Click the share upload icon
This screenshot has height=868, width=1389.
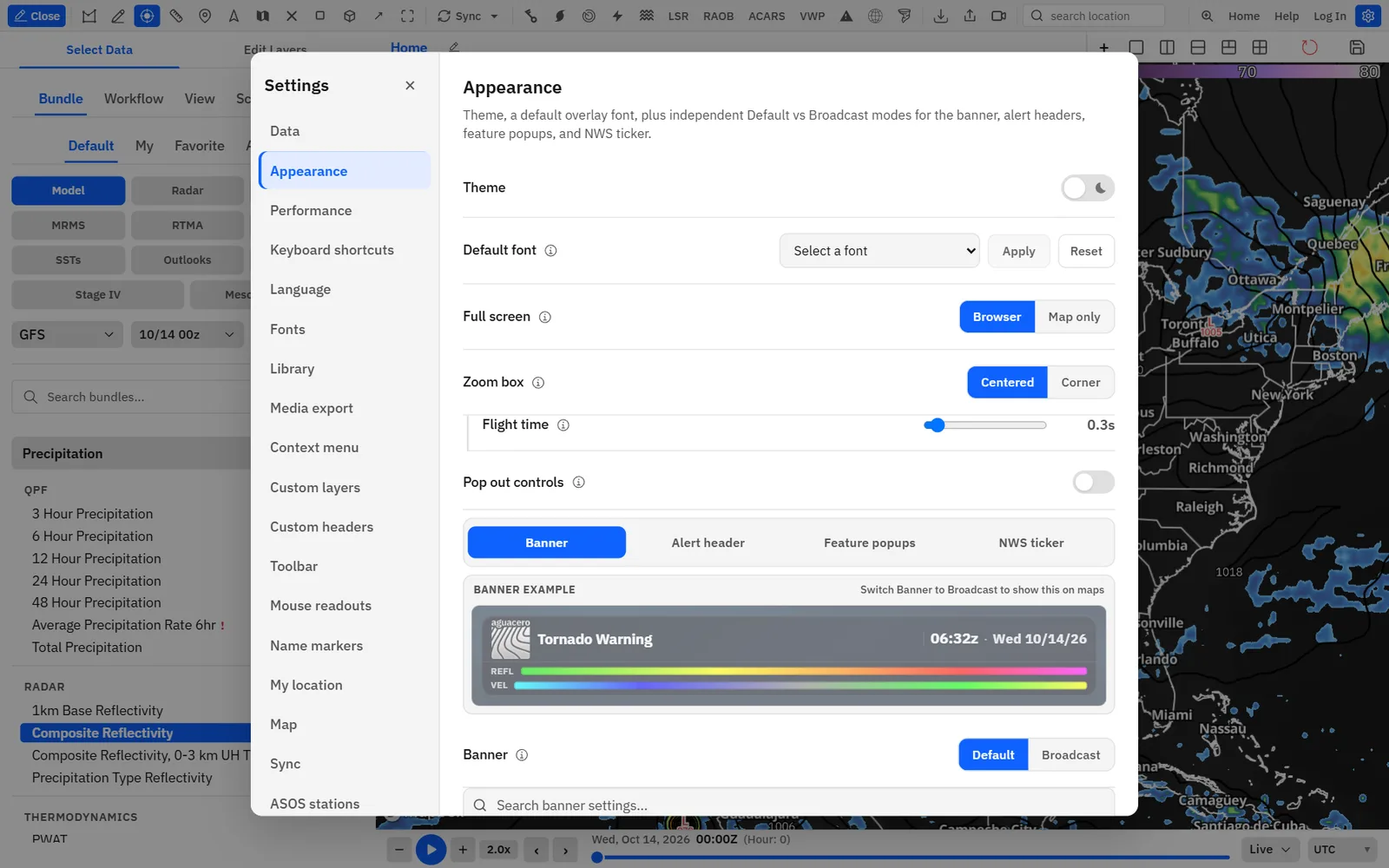tap(970, 16)
